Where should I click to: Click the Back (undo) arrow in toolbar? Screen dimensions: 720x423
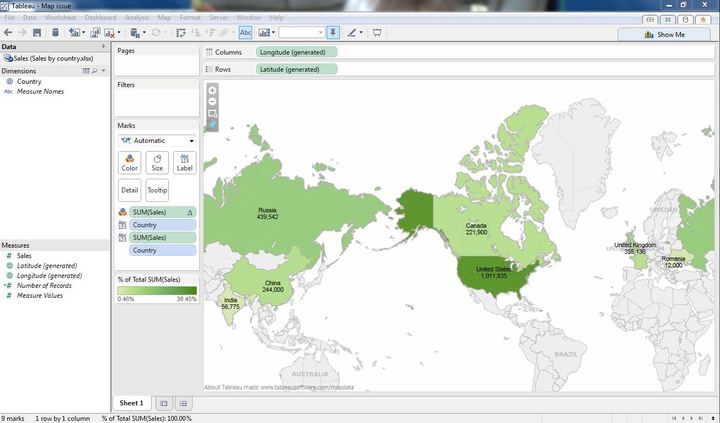(8, 33)
